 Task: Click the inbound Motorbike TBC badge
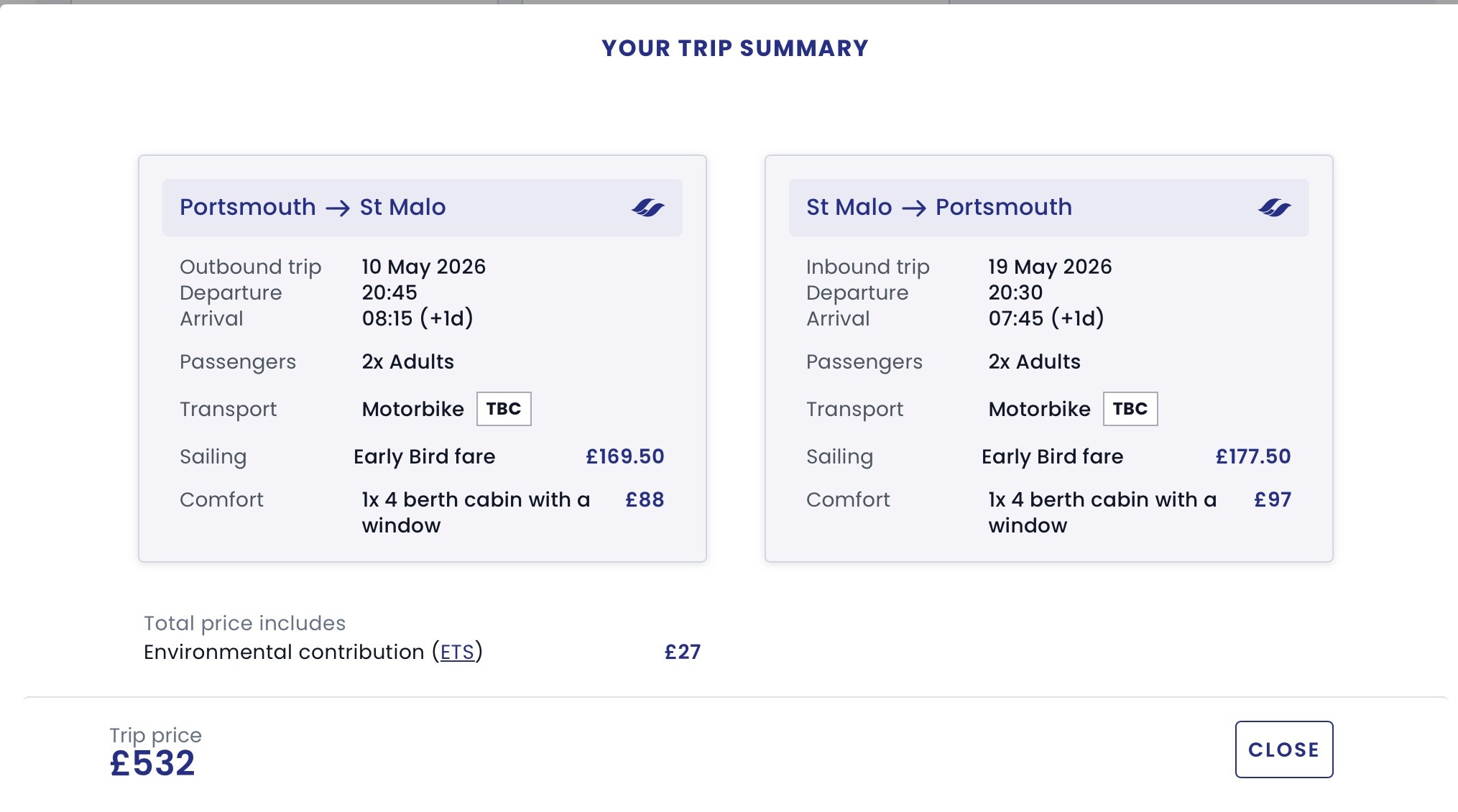click(1130, 409)
